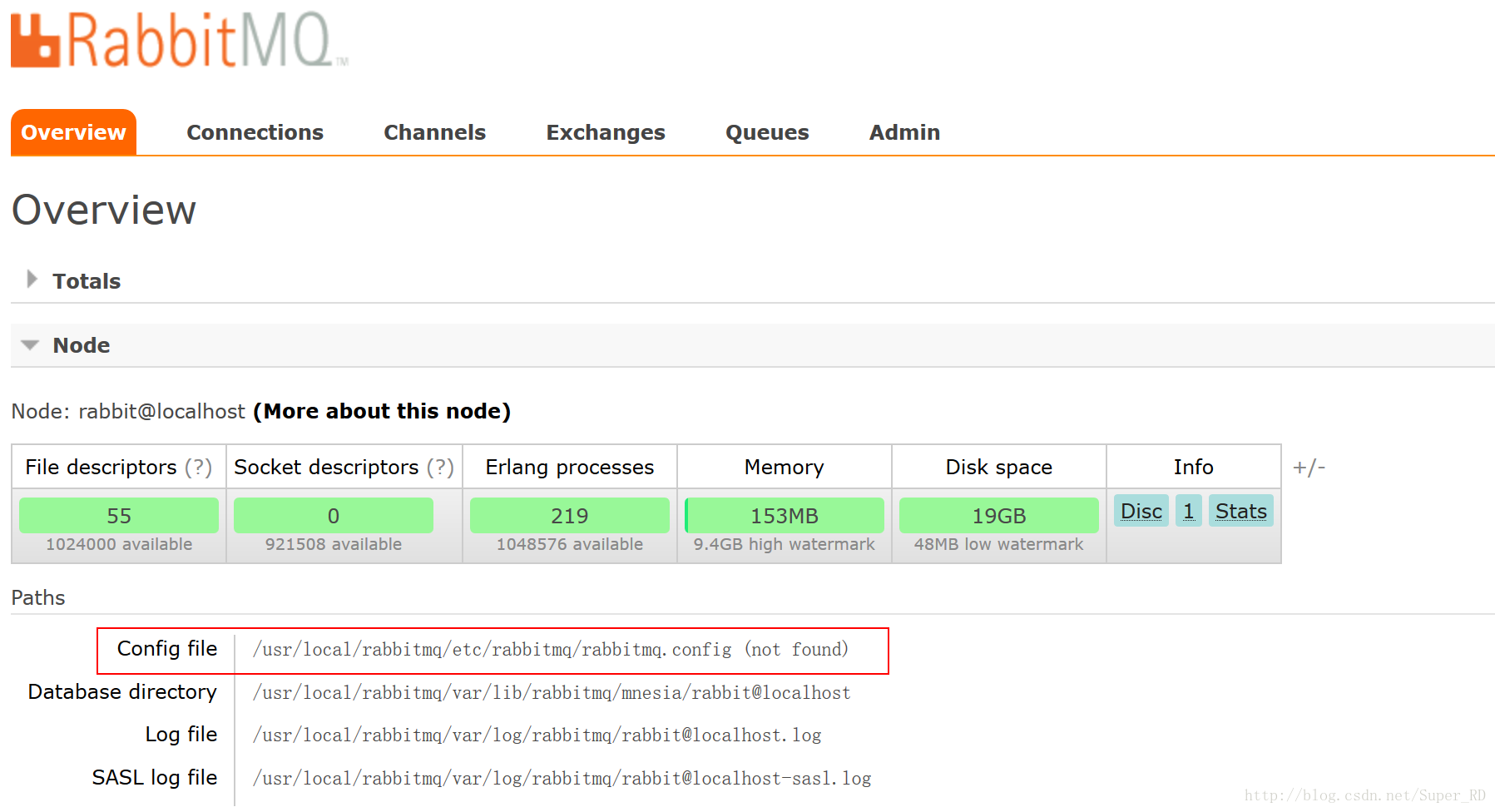This screenshot has width=1495, height=812.
Task: Click the 1048576 available text
Action: click(570, 544)
